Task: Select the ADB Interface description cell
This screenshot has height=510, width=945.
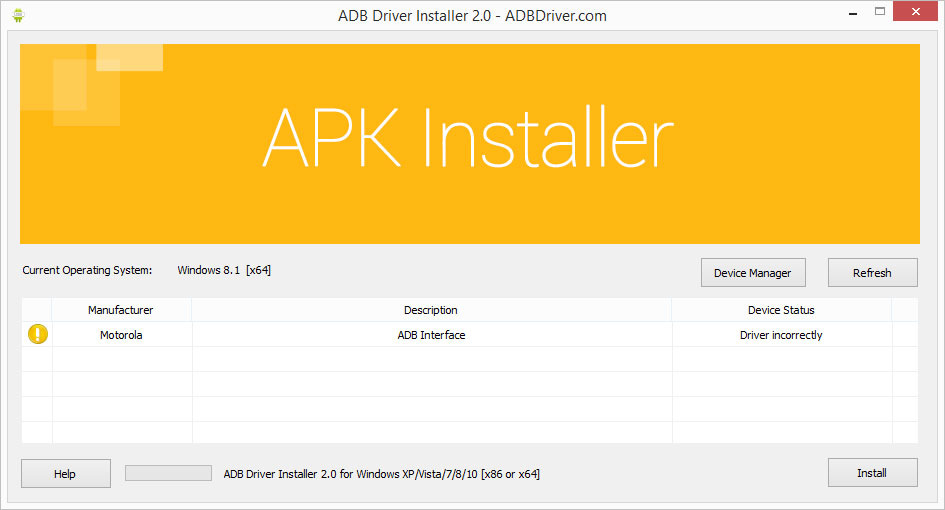Action: click(x=431, y=335)
